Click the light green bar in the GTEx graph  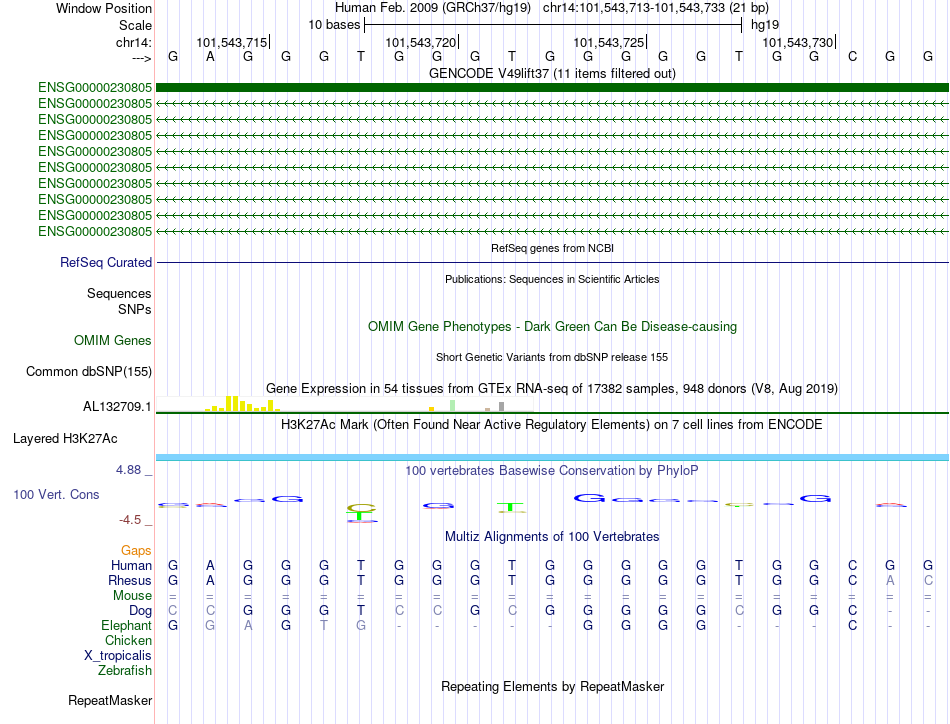(x=453, y=406)
